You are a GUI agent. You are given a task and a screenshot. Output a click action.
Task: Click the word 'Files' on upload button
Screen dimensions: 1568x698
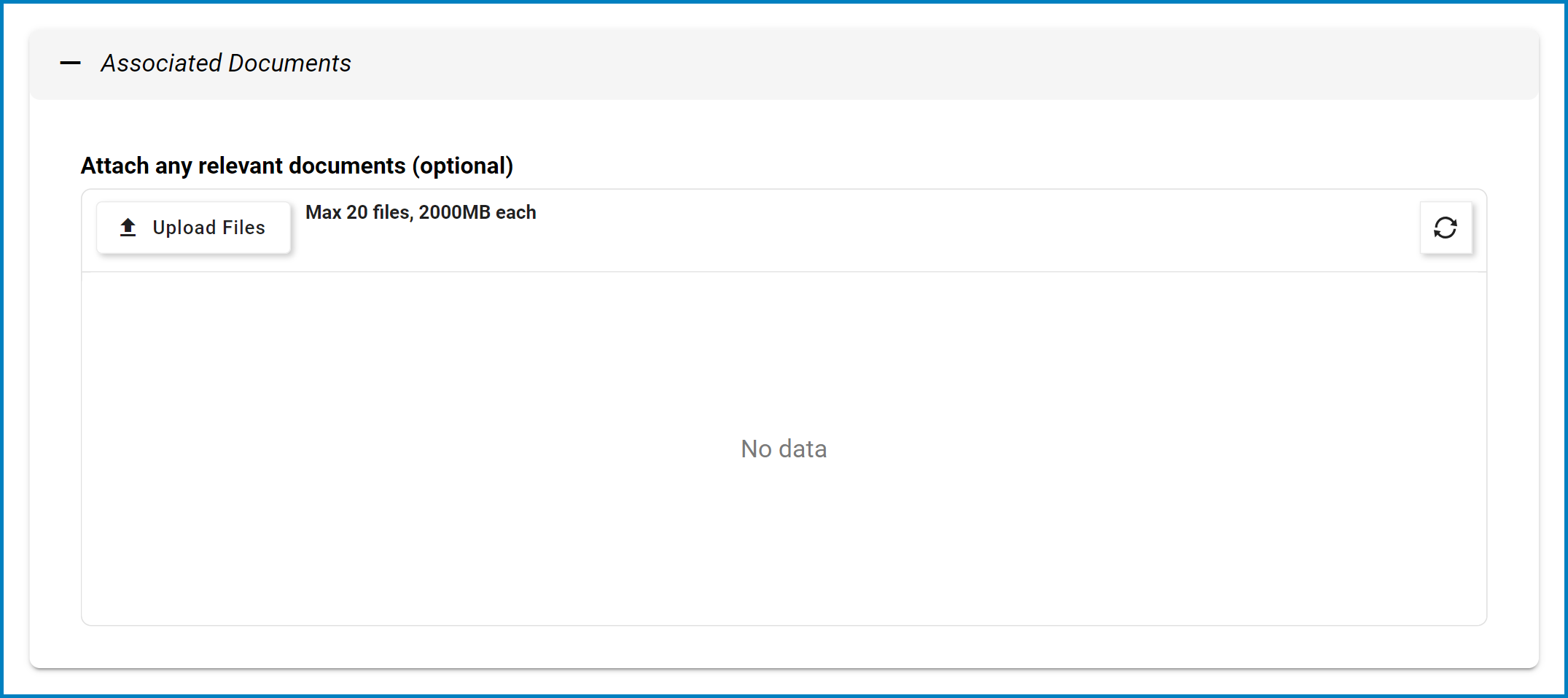[x=243, y=228]
